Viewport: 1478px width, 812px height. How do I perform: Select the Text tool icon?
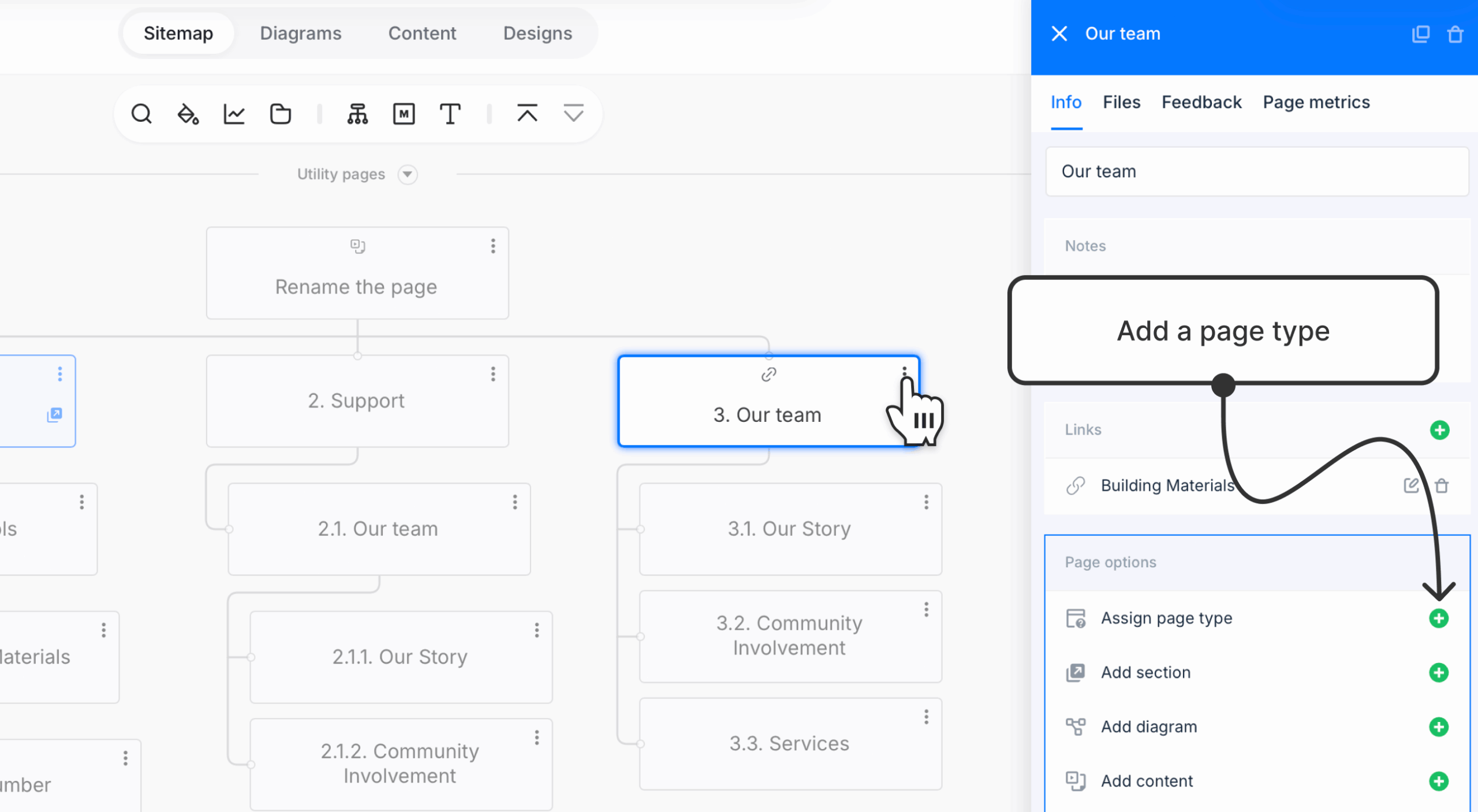[450, 114]
